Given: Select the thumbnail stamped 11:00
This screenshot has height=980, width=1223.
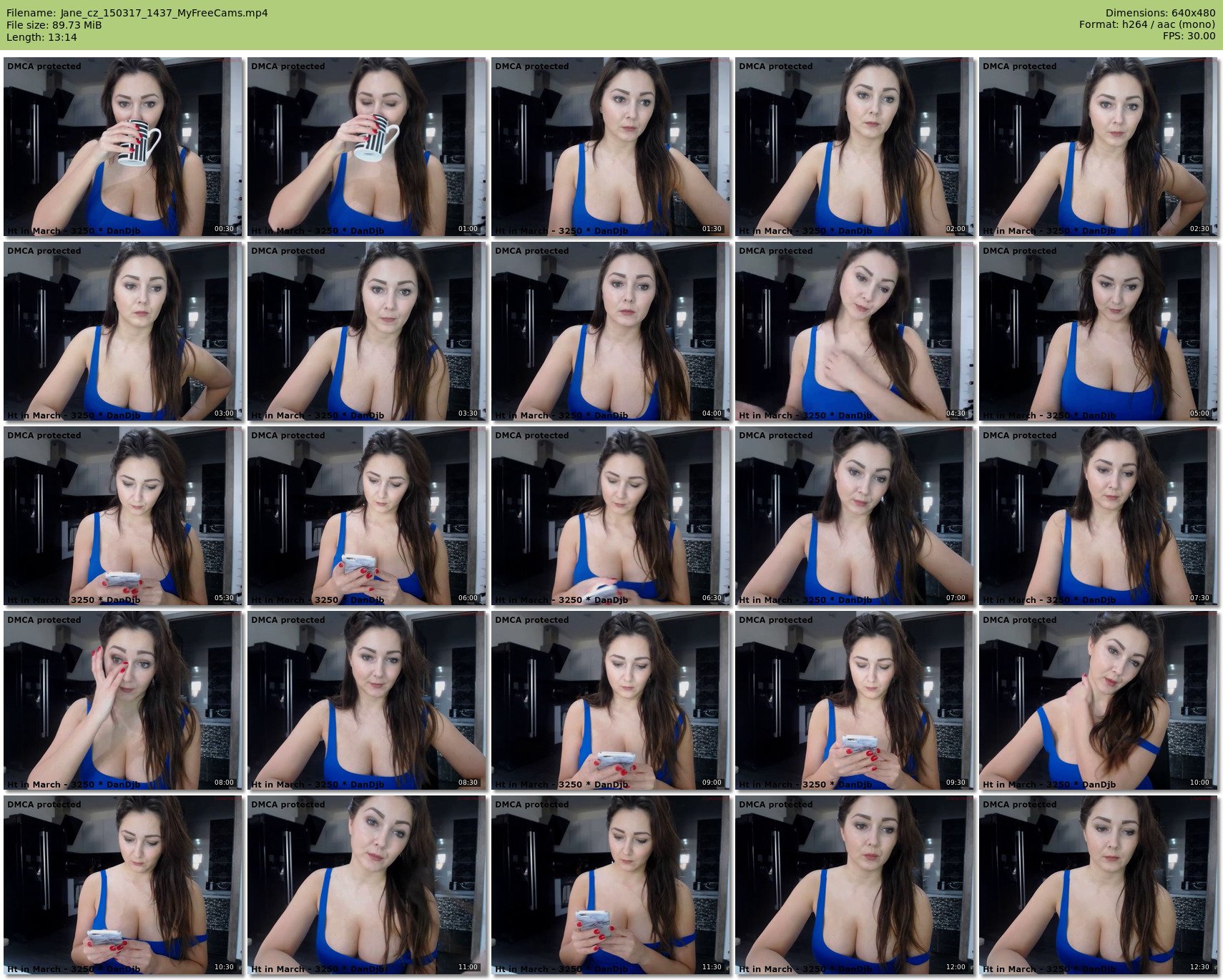Looking at the screenshot, I should pos(366,885).
